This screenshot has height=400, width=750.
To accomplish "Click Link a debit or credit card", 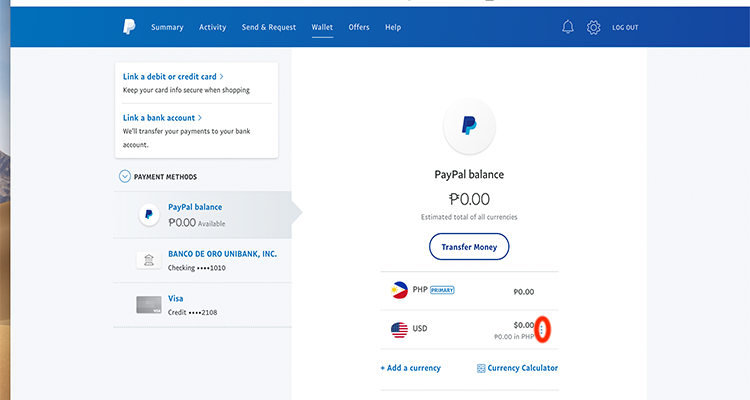I will tap(173, 77).
